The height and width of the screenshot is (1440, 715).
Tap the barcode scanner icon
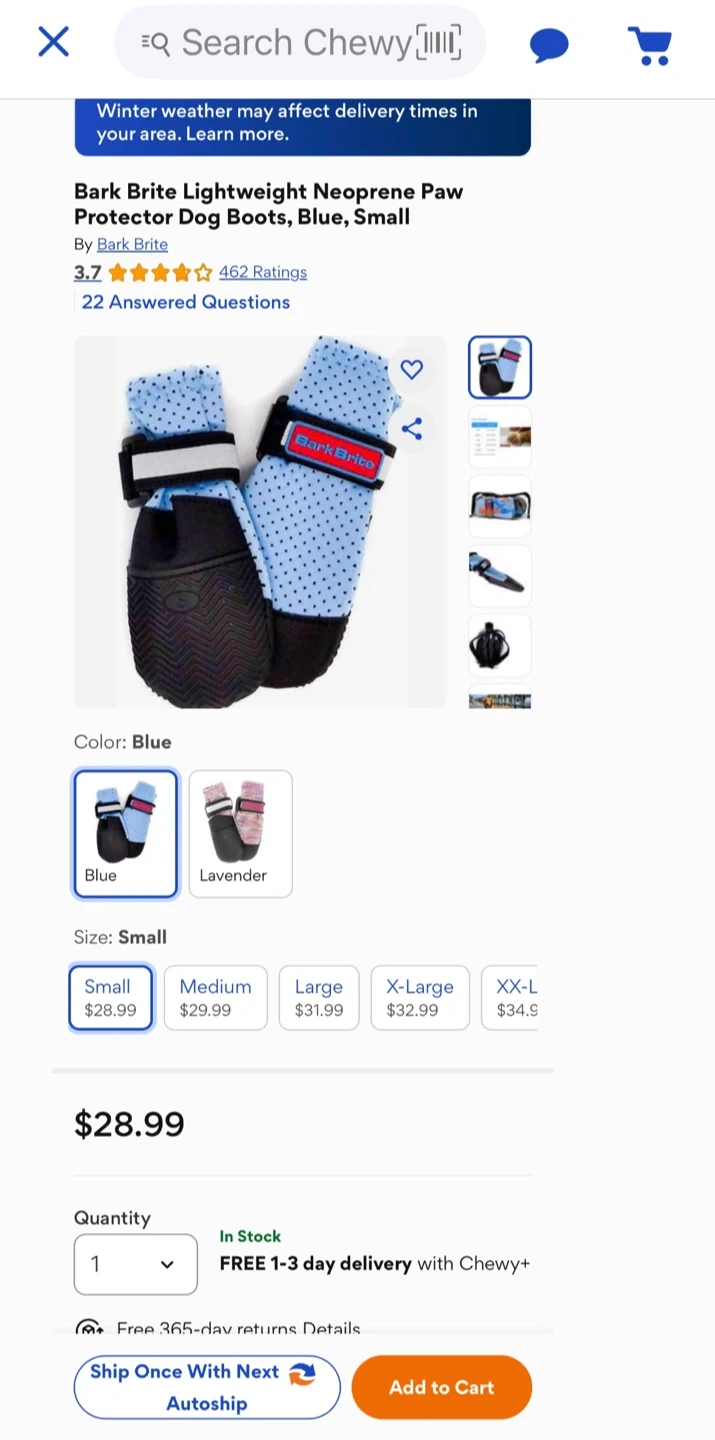point(439,43)
